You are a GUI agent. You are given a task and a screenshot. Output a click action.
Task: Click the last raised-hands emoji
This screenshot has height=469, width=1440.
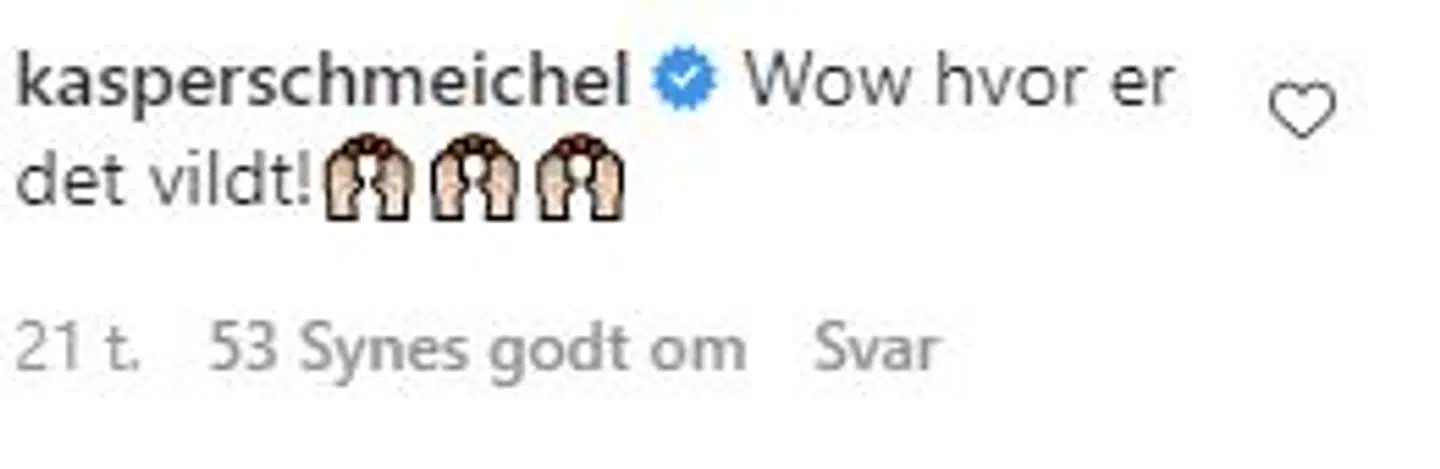point(580,177)
